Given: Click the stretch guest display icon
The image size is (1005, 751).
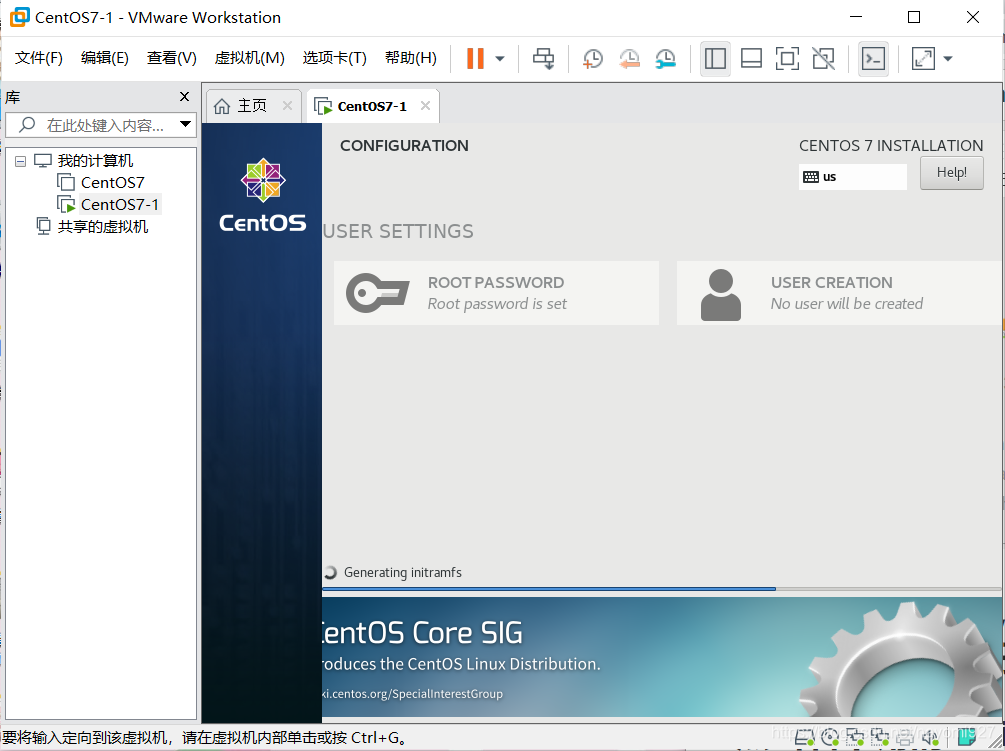Looking at the screenshot, I should [x=923, y=58].
